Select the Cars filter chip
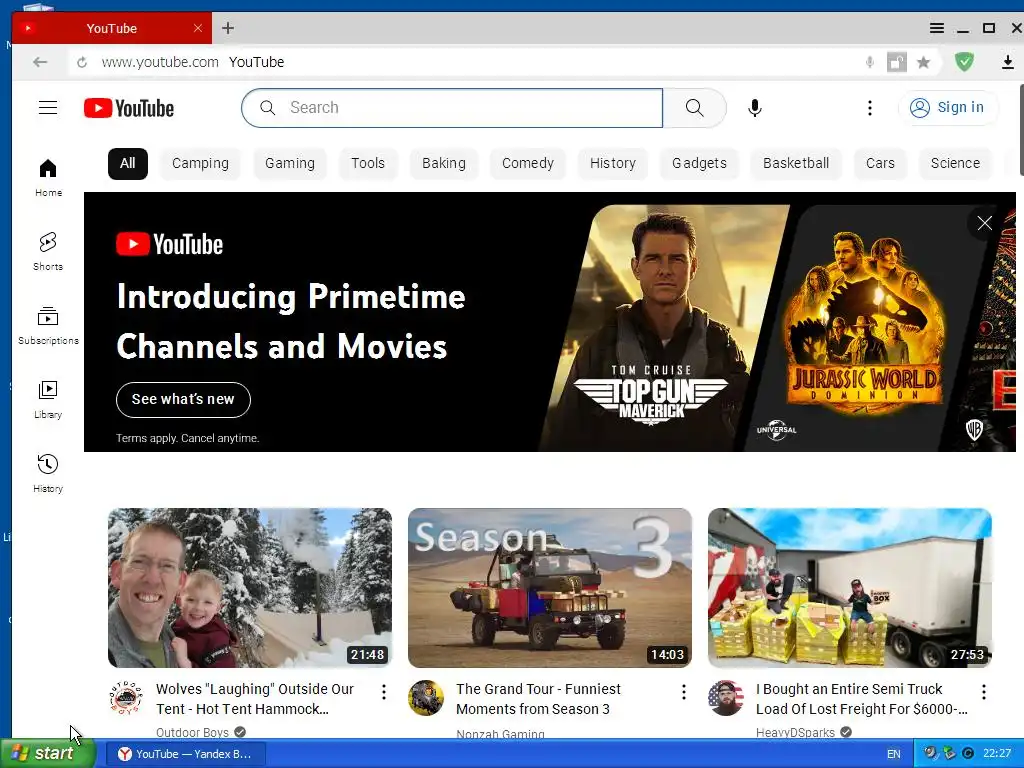Screen dimensions: 1024x768 (x=880, y=163)
